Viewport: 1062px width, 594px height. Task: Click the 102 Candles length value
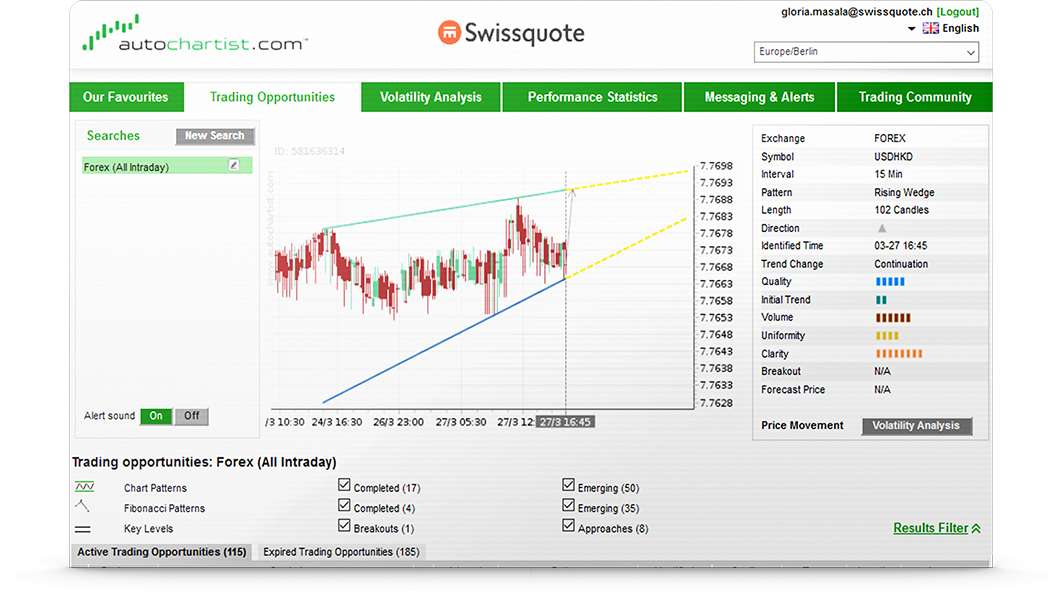point(901,210)
